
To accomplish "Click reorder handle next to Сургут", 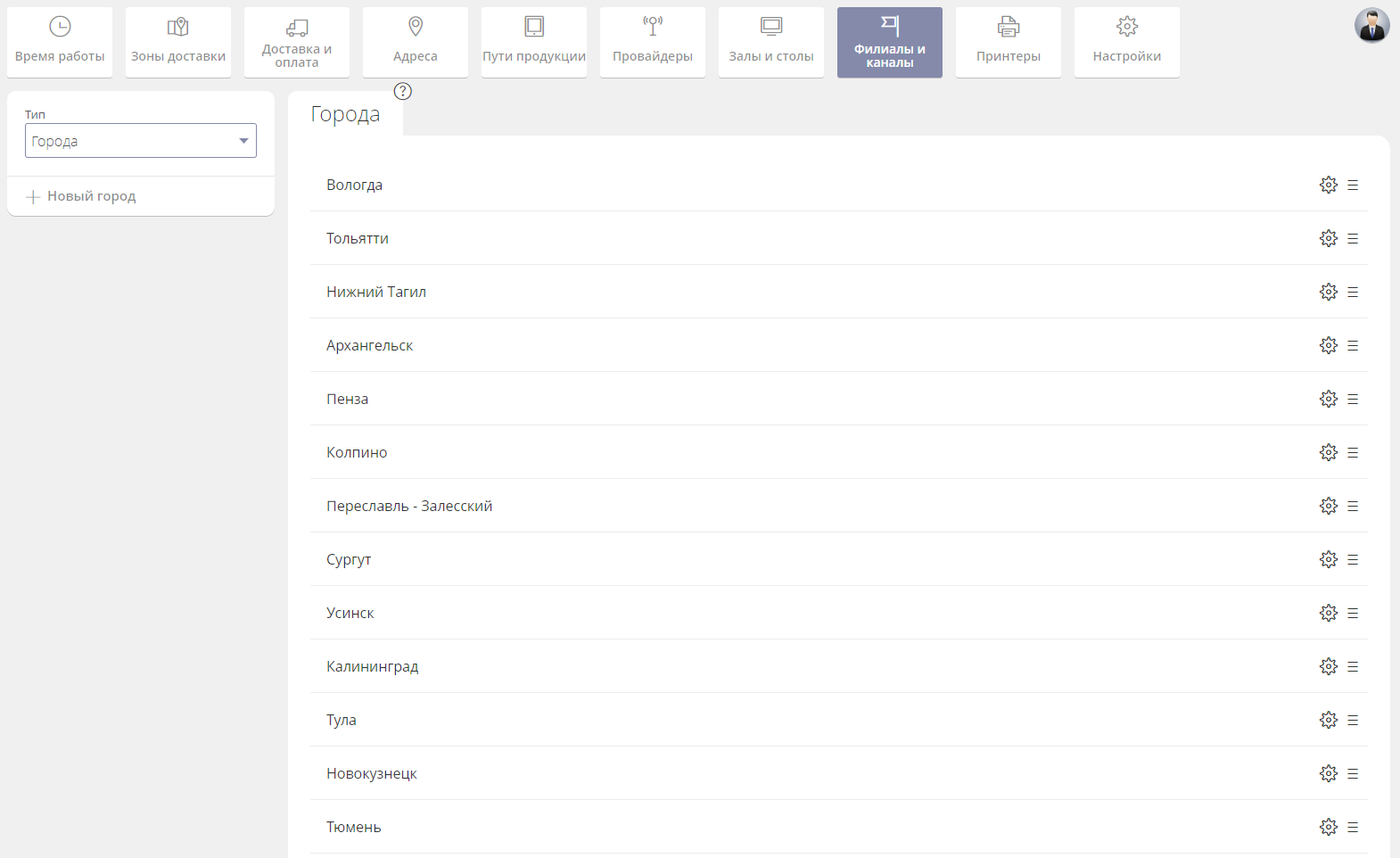I will (1353, 559).
